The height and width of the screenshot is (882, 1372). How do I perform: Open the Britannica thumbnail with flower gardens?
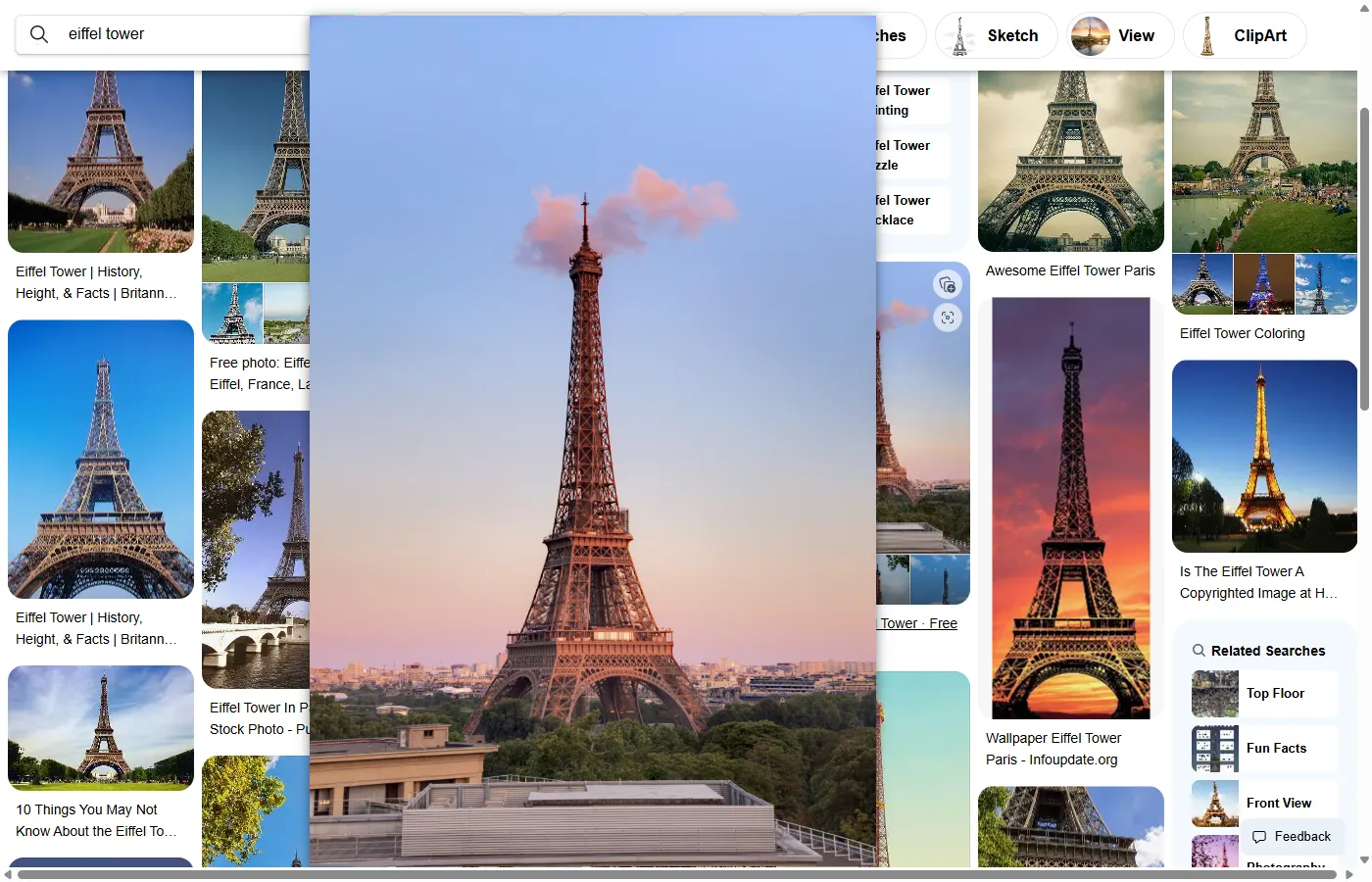(101, 162)
